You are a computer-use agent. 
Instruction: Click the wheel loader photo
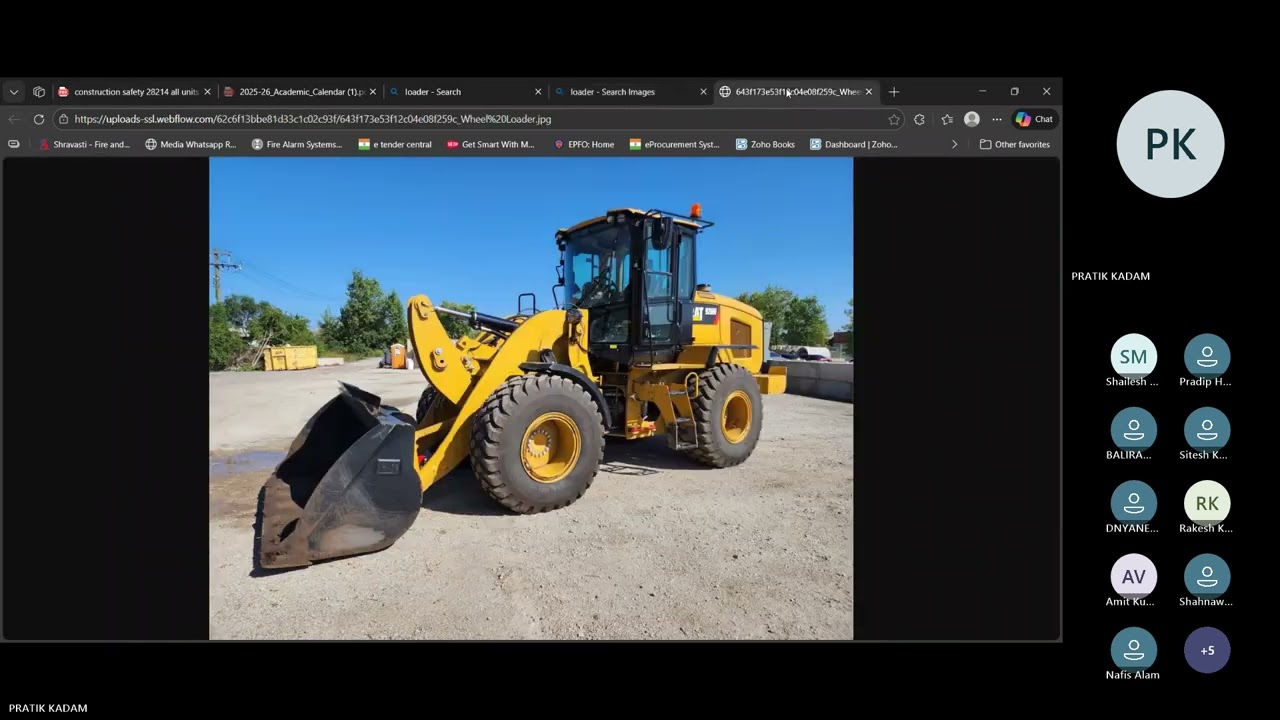pos(531,399)
